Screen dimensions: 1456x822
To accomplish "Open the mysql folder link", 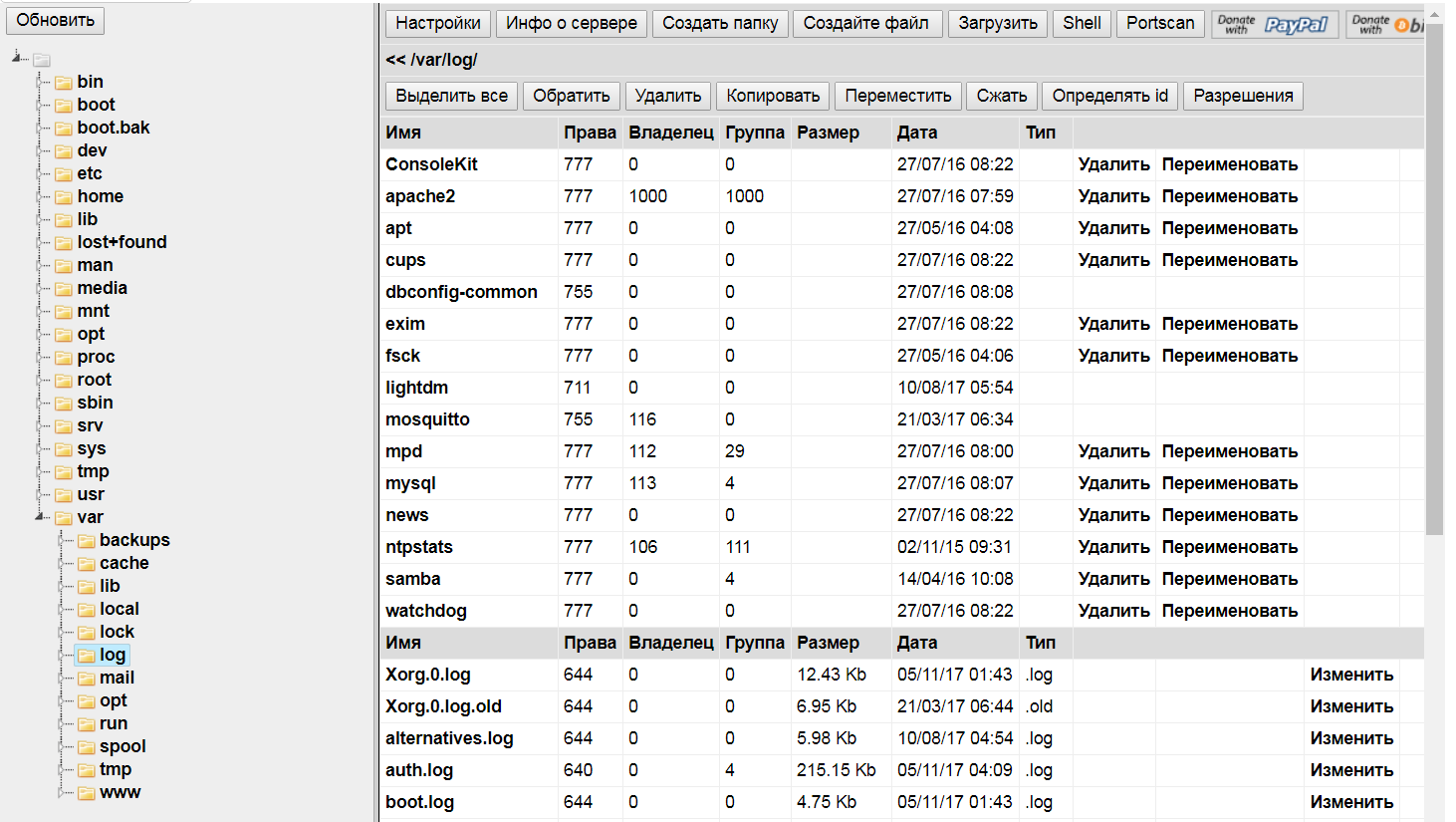I will 411,483.
